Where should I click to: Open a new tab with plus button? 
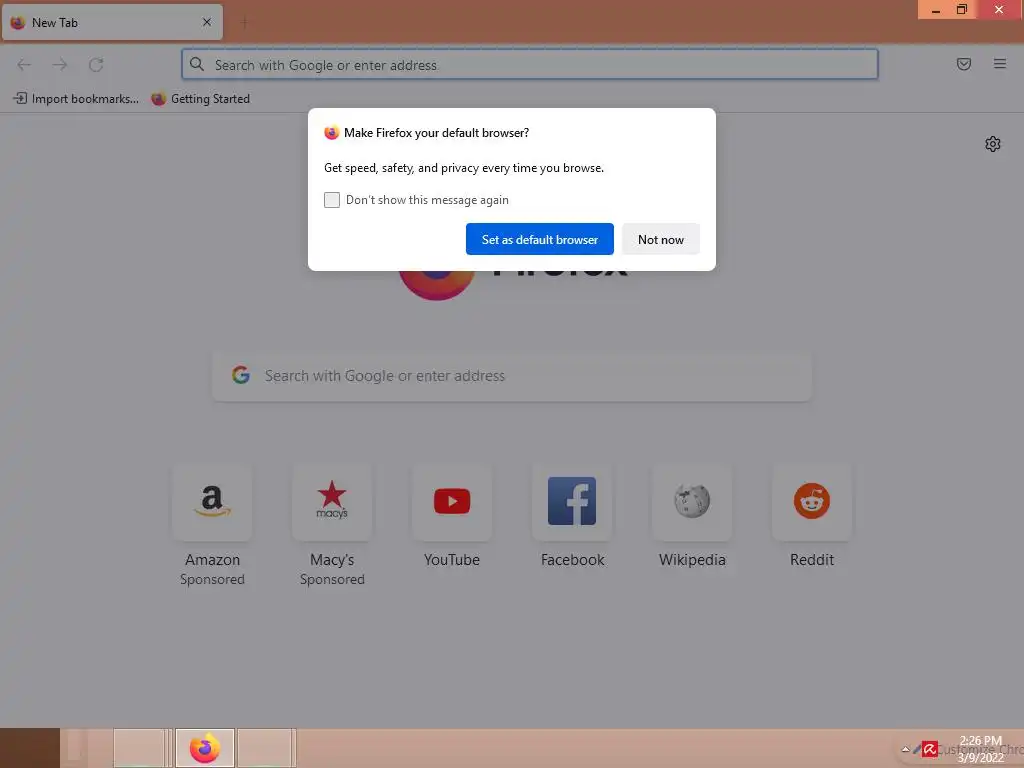tap(244, 22)
